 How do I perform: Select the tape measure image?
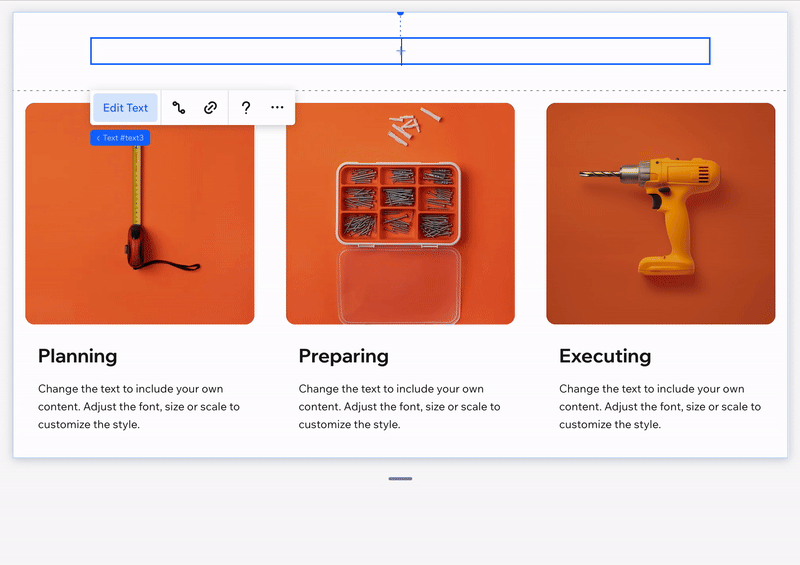140,213
